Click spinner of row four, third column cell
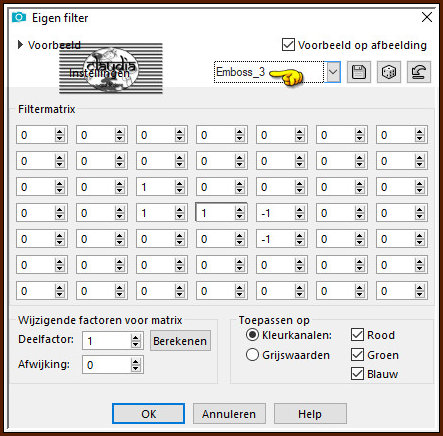Image resolution: width=443 pixels, height=436 pixels. pos(180,213)
